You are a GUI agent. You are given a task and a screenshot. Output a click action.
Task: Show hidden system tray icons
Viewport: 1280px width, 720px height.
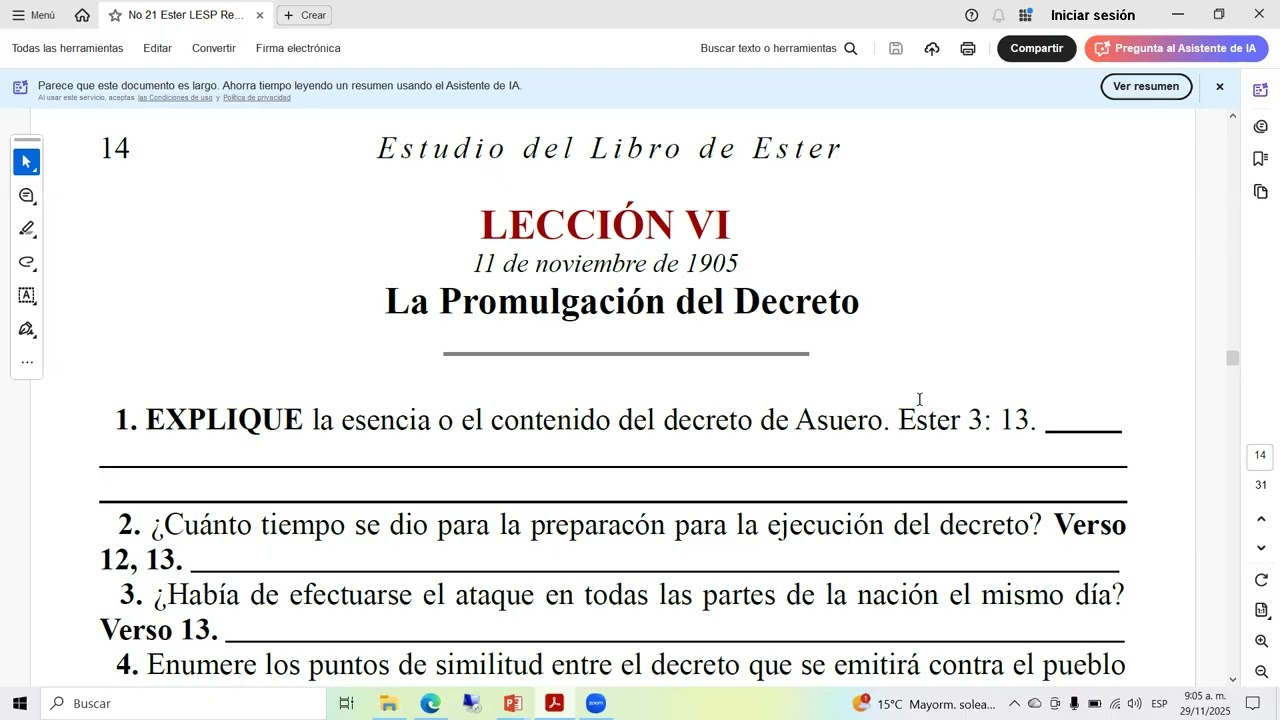click(x=1014, y=704)
